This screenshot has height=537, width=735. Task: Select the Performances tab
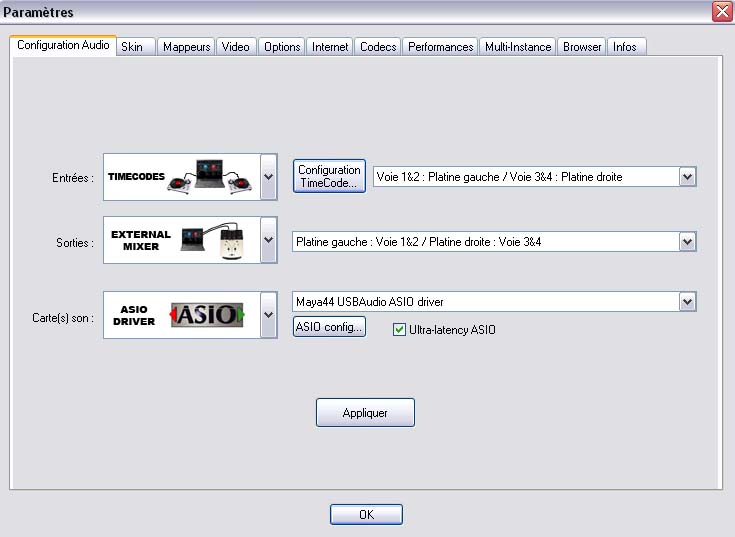click(x=440, y=47)
